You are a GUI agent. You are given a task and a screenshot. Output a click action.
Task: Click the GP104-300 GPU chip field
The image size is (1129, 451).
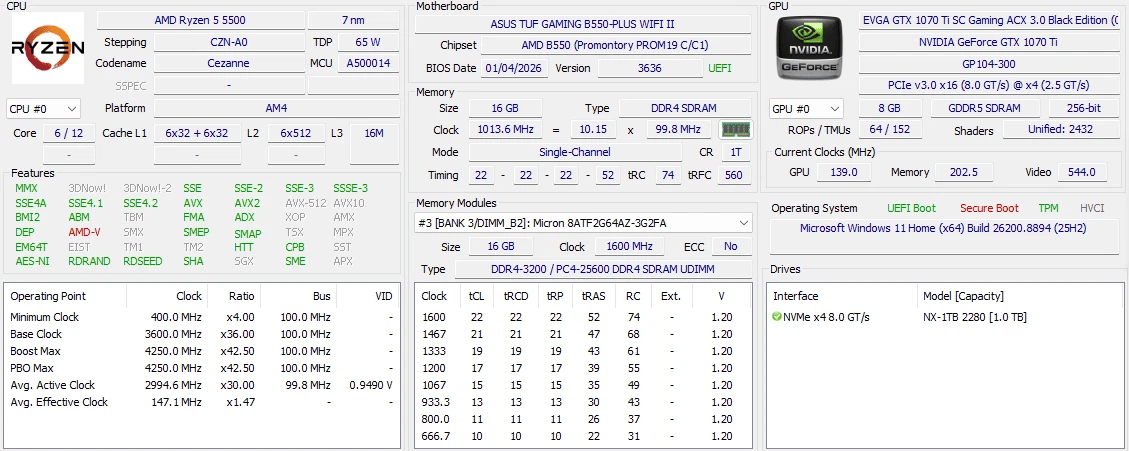[x=987, y=63]
